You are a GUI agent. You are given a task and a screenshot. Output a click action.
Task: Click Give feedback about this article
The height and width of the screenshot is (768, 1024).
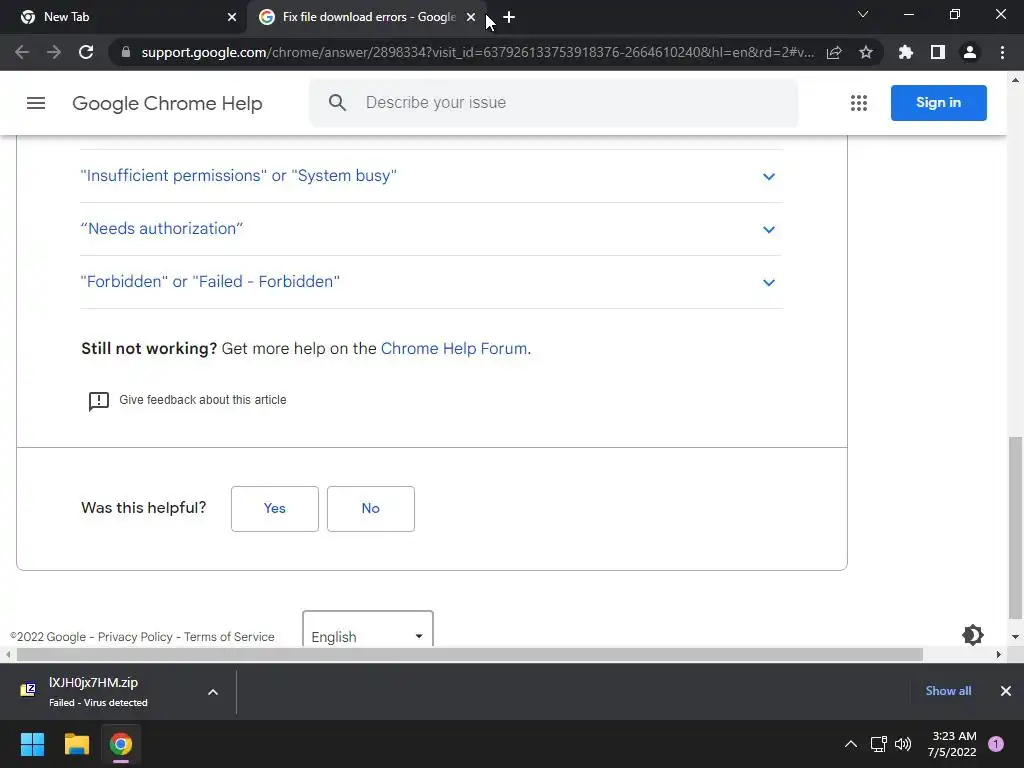202,400
